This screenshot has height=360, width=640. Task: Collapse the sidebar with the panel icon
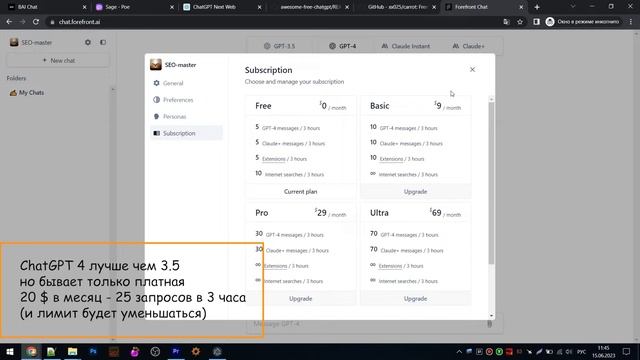click(x=103, y=42)
